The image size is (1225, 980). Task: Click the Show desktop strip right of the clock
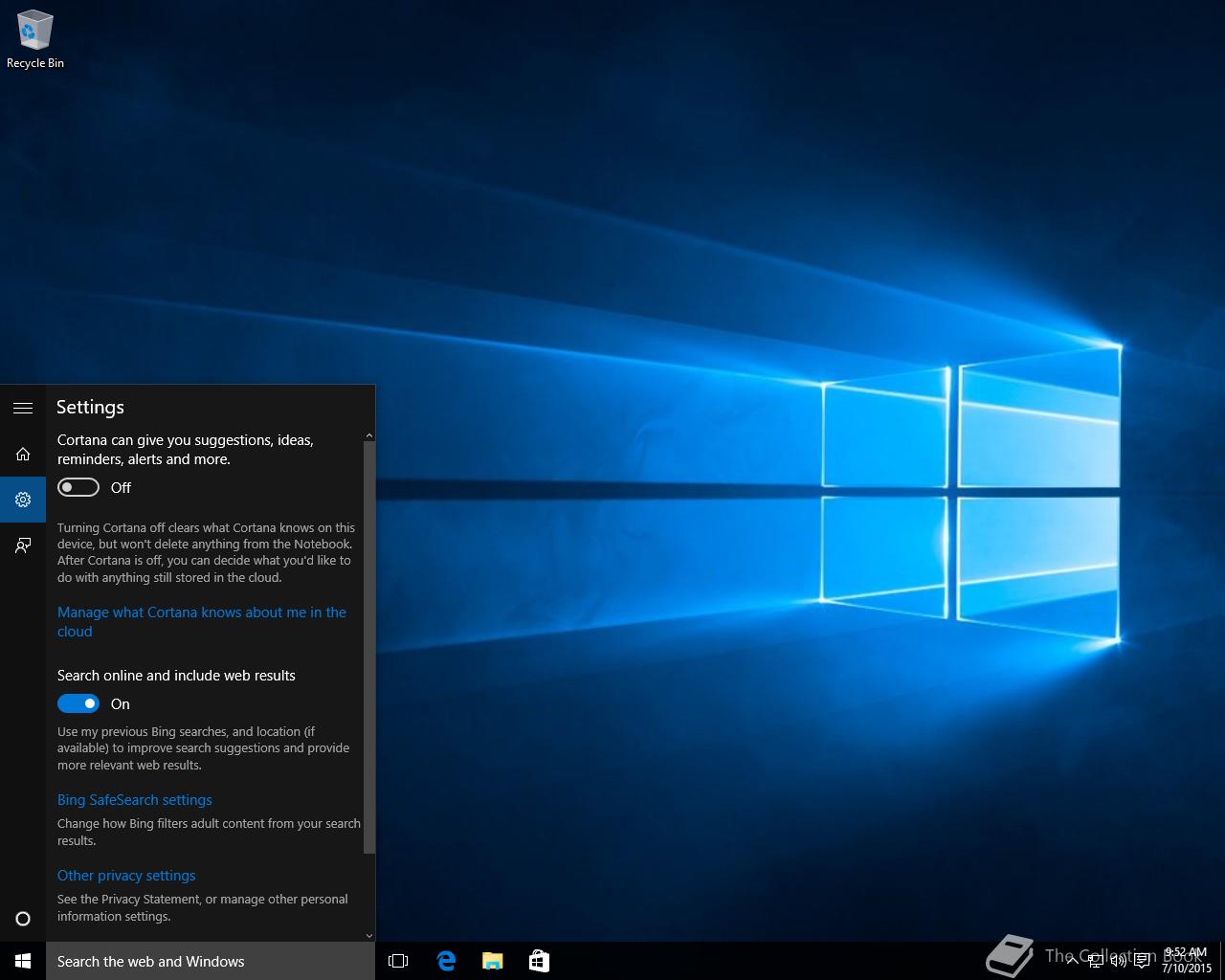pyautogui.click(x=1221, y=961)
